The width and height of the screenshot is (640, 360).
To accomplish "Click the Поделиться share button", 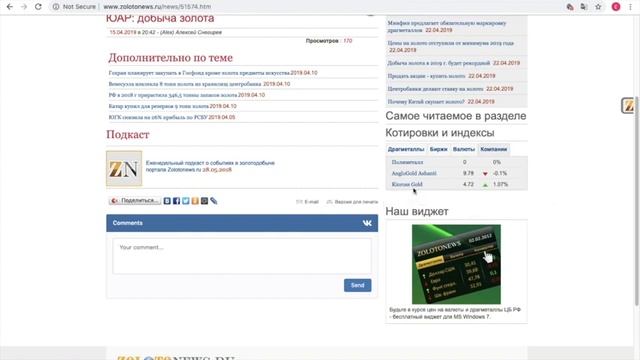I will [135, 201].
